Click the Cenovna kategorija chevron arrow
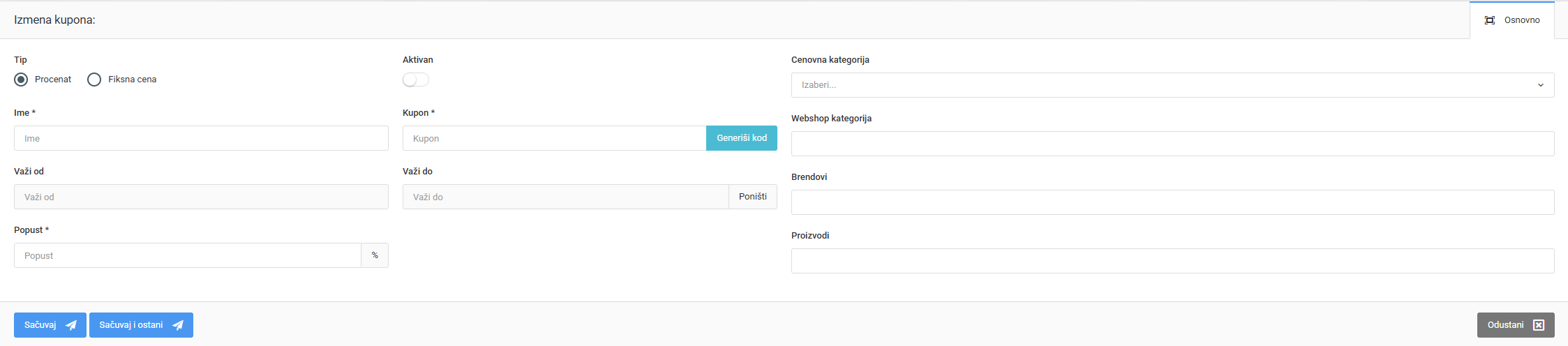This screenshot has height=346, width=1568. (x=1541, y=85)
